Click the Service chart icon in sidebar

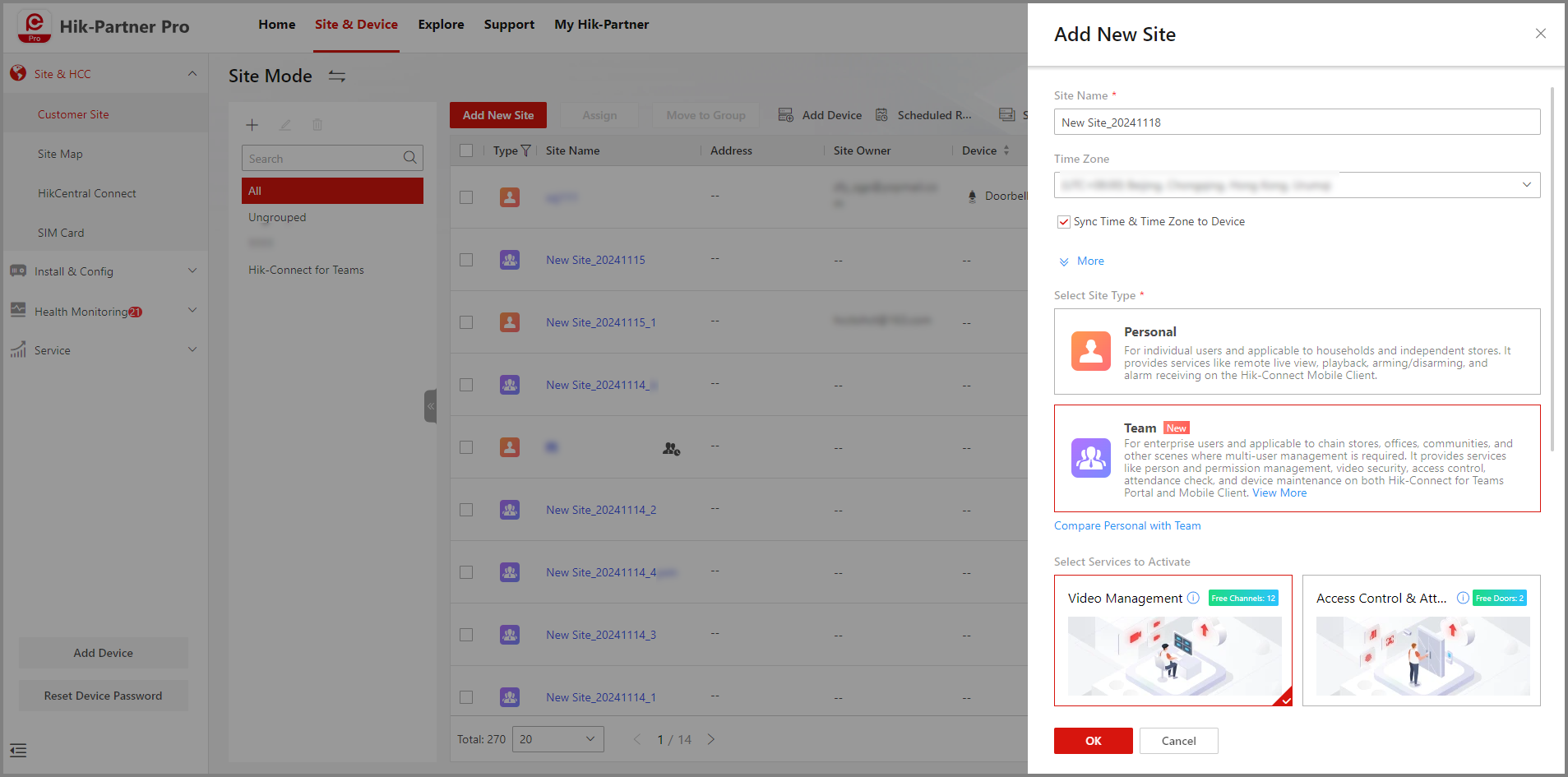click(x=18, y=349)
